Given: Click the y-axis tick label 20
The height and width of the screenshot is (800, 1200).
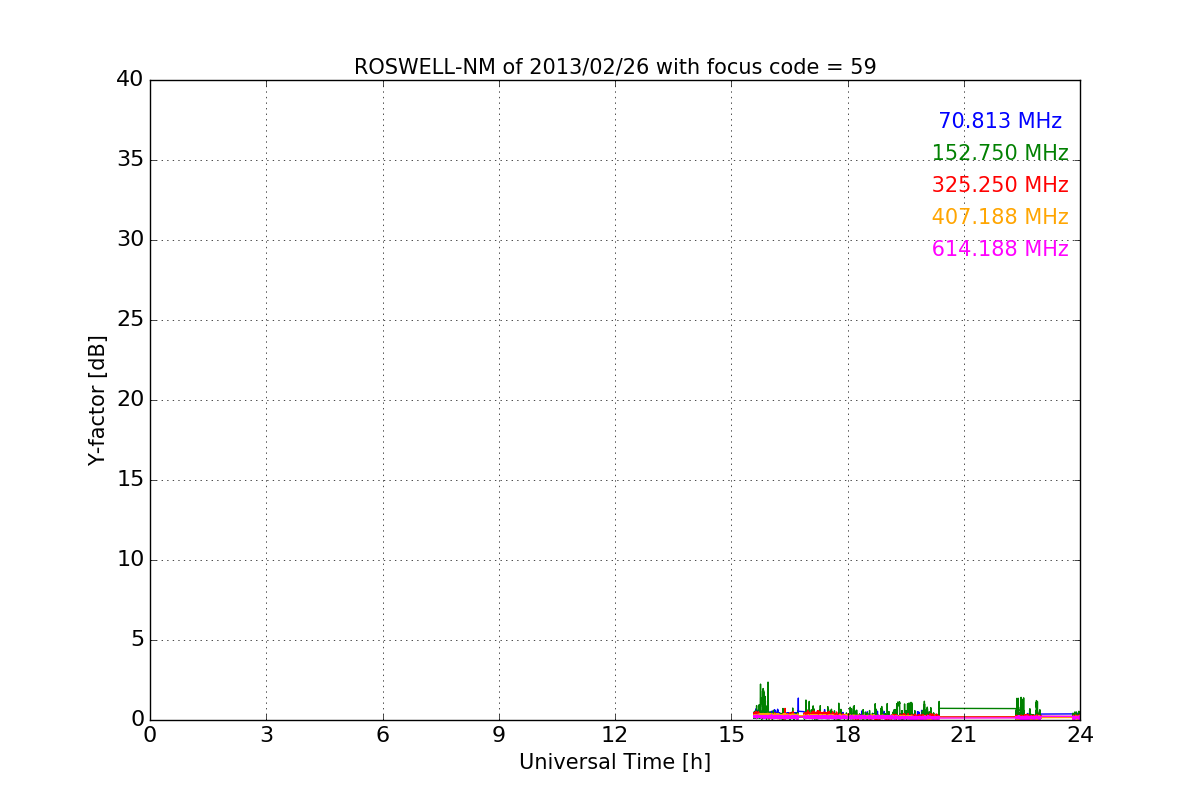Looking at the screenshot, I should 130,400.
